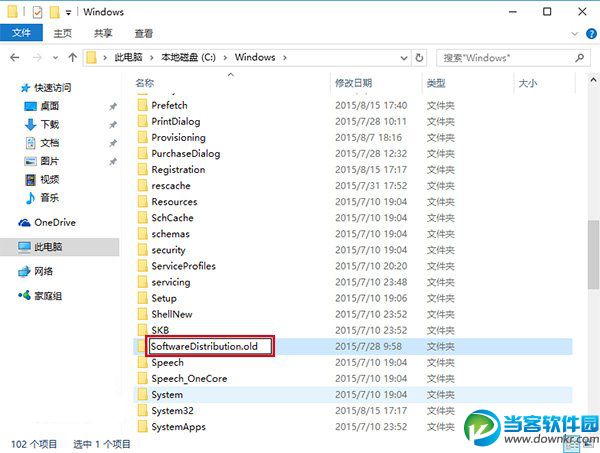The height and width of the screenshot is (453, 600).
Task: Open 下载 in the navigation pane
Action: tap(50, 124)
